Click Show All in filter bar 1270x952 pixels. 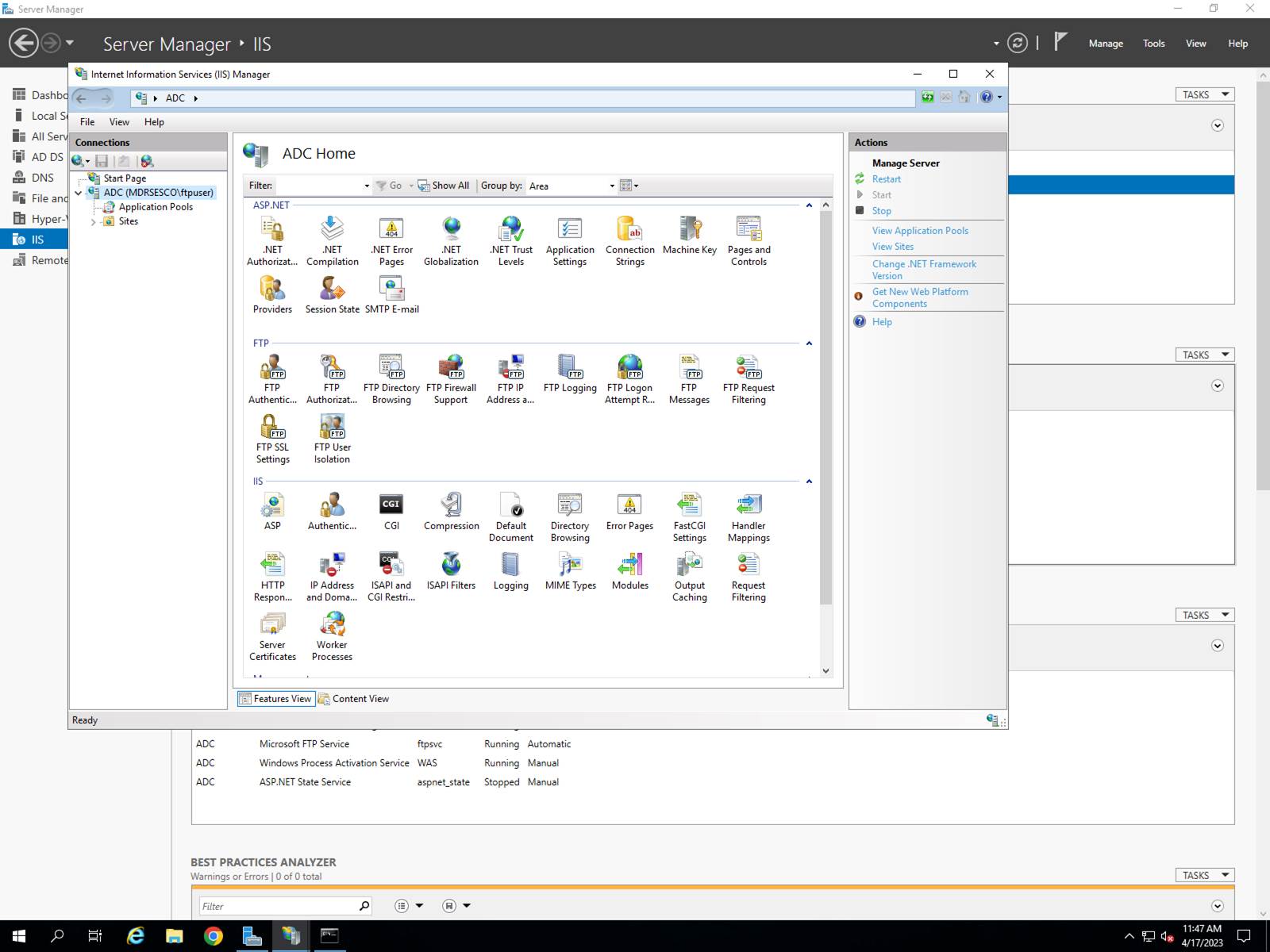pos(444,186)
